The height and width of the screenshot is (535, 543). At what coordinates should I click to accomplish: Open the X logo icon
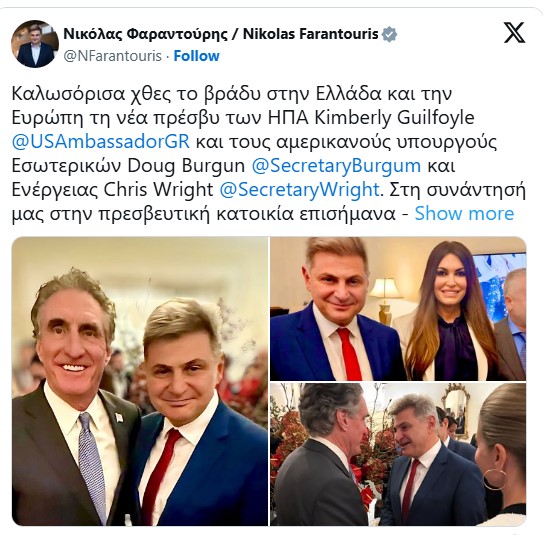[514, 32]
